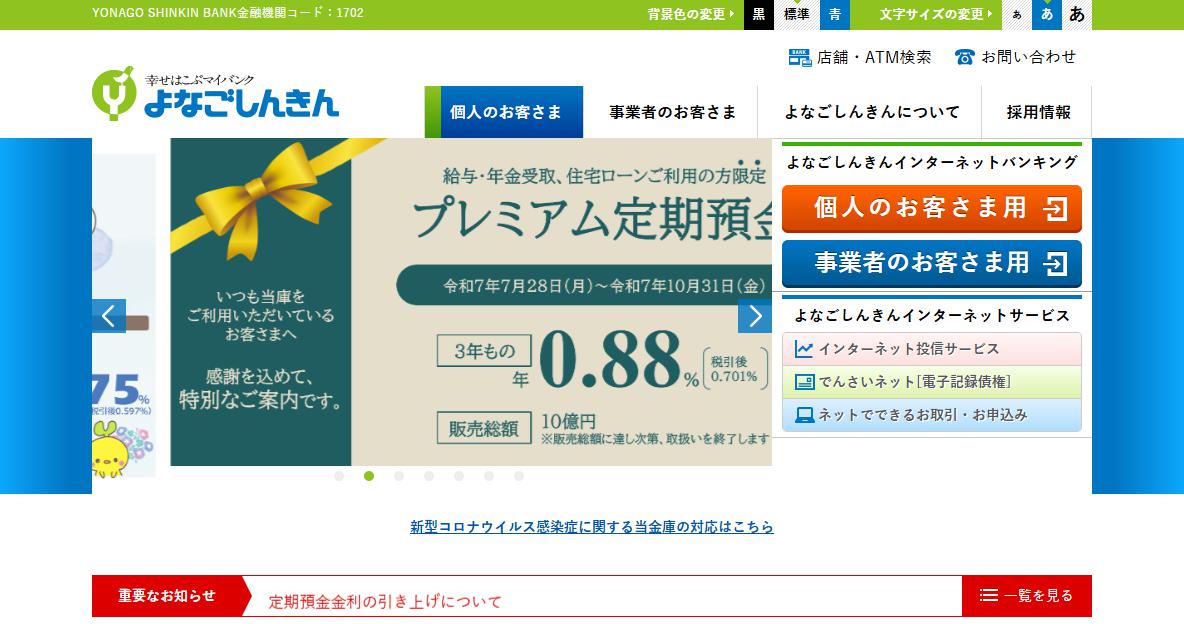Click the Densai Net document icon
Screen dimensions: 1184x624
pyautogui.click(x=803, y=382)
